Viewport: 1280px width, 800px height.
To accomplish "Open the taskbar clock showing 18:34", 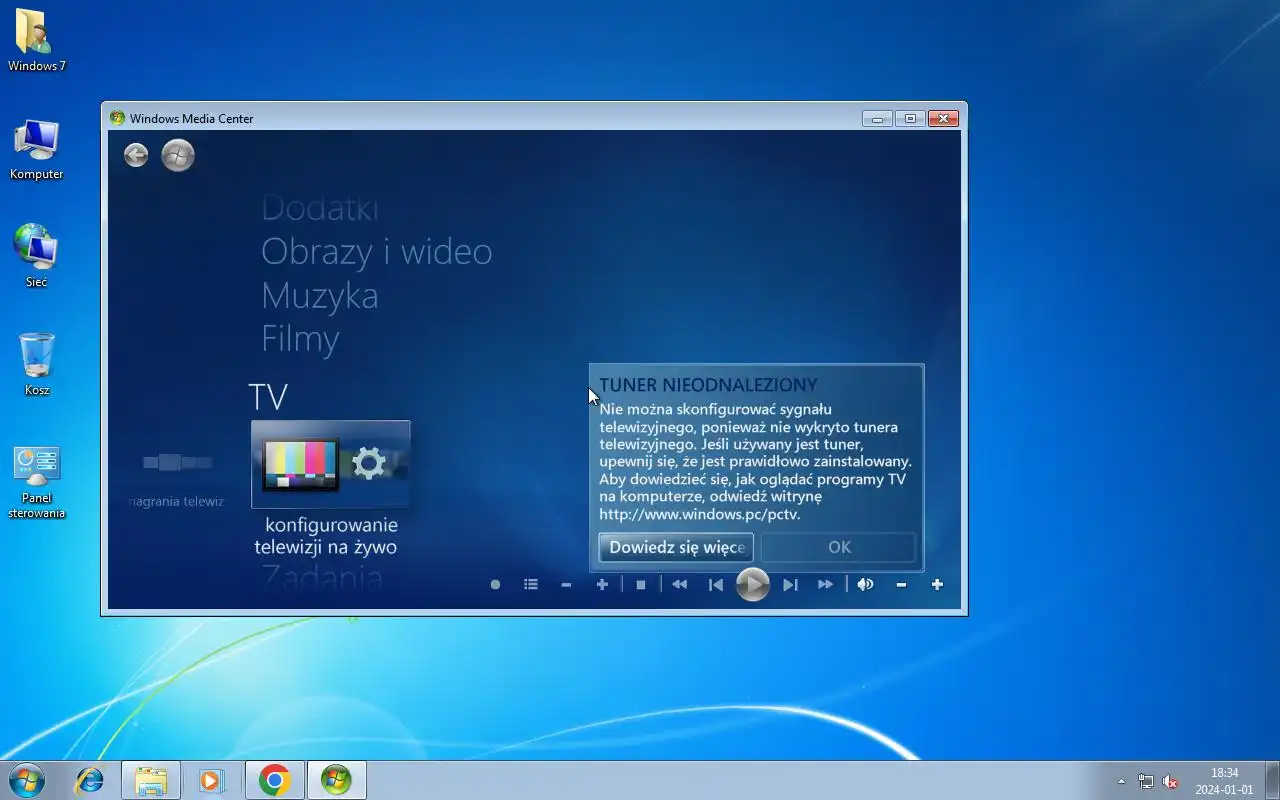I will click(x=1224, y=781).
